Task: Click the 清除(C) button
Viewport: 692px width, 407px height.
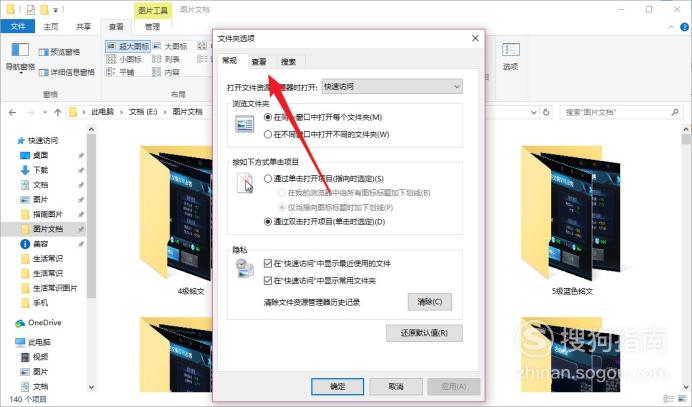Action: point(430,302)
